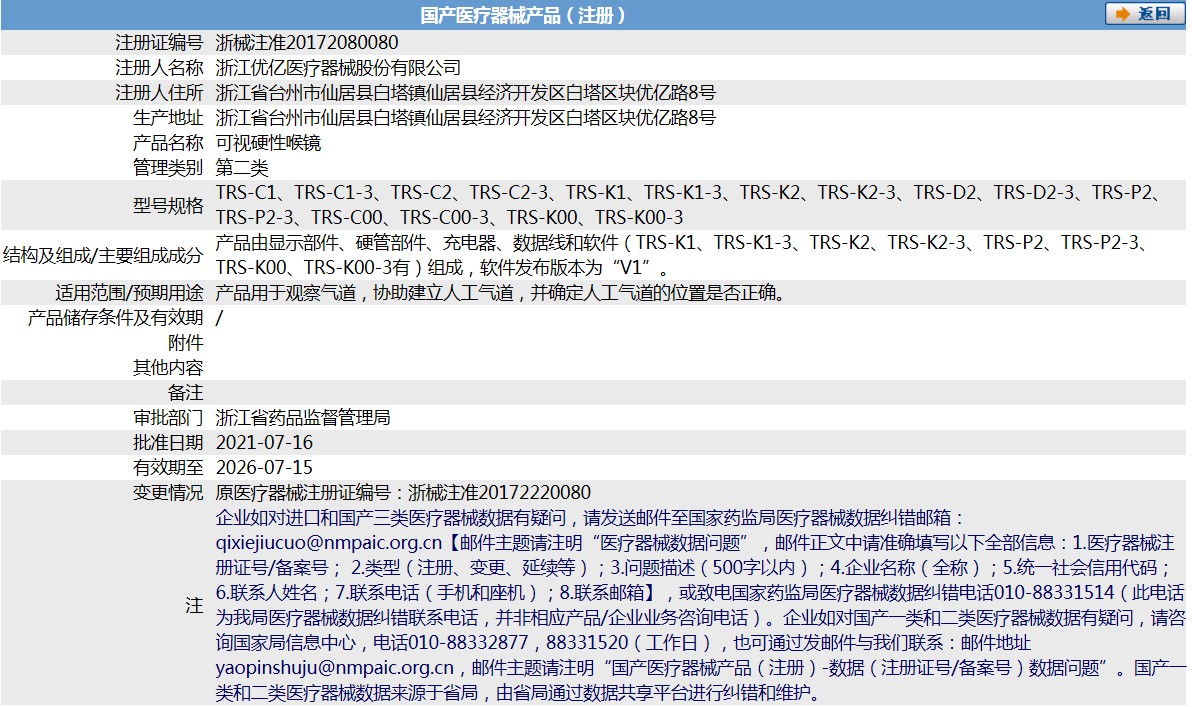Click note line starting 企业如对进口和国产三类
Screen dimensions: 1192x707
coord(591,518)
